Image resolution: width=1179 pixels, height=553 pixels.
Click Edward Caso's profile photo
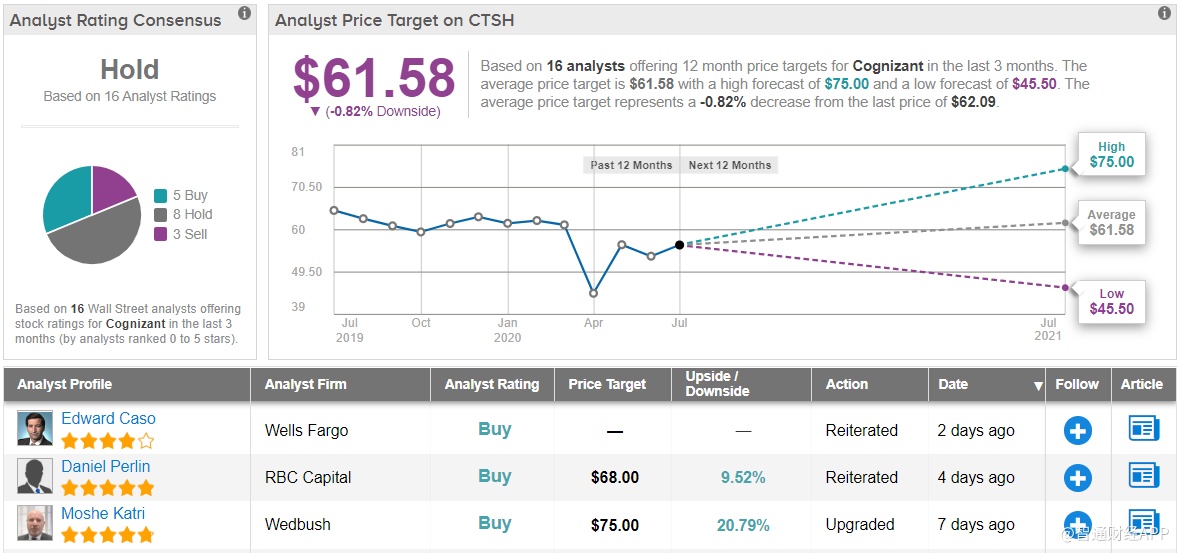click(34, 428)
